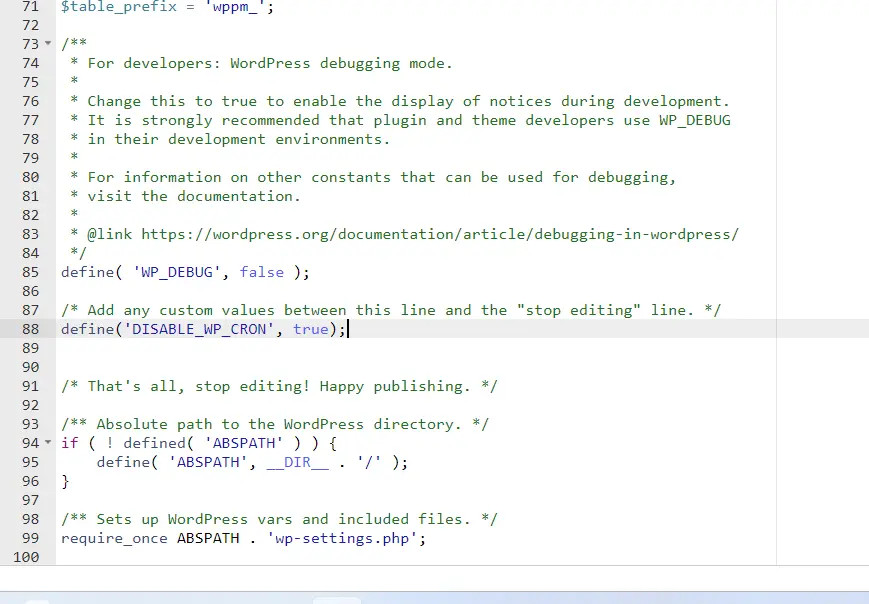The height and width of the screenshot is (604, 869).
Task: Click the quoted 'WP_DEBUG' string in define statement
Action: tap(177, 272)
